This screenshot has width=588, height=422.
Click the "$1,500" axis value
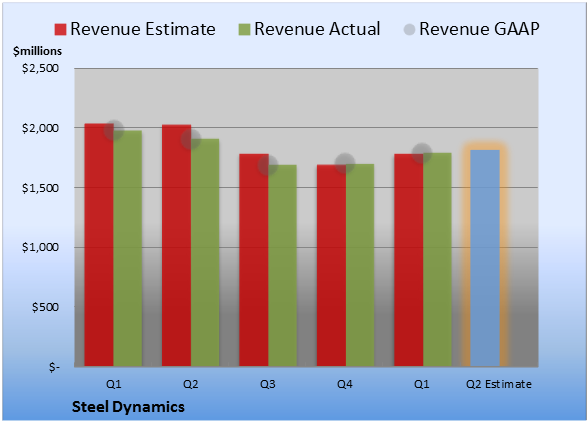pyautogui.click(x=40, y=188)
